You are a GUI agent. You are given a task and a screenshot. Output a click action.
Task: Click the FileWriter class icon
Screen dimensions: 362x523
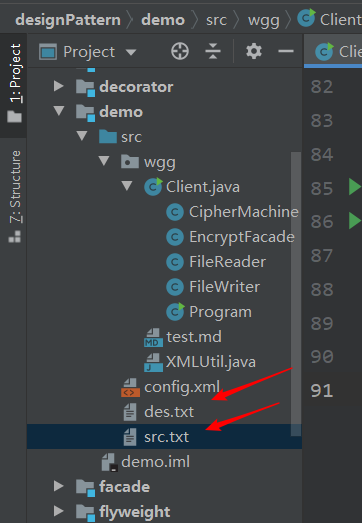point(175,287)
